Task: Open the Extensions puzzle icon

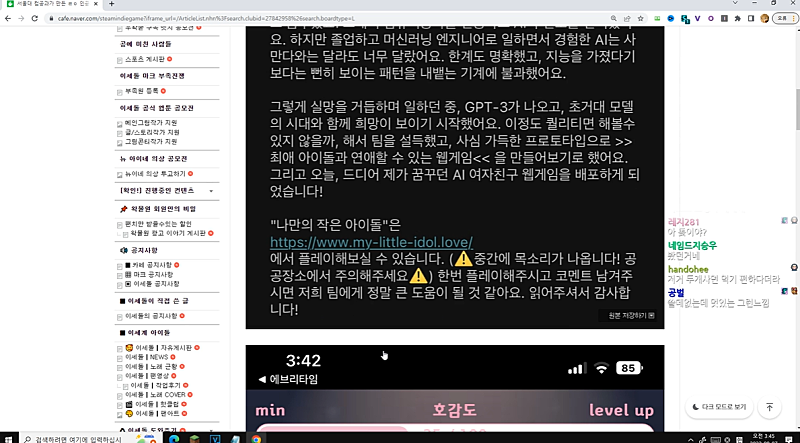Action: tap(737, 18)
